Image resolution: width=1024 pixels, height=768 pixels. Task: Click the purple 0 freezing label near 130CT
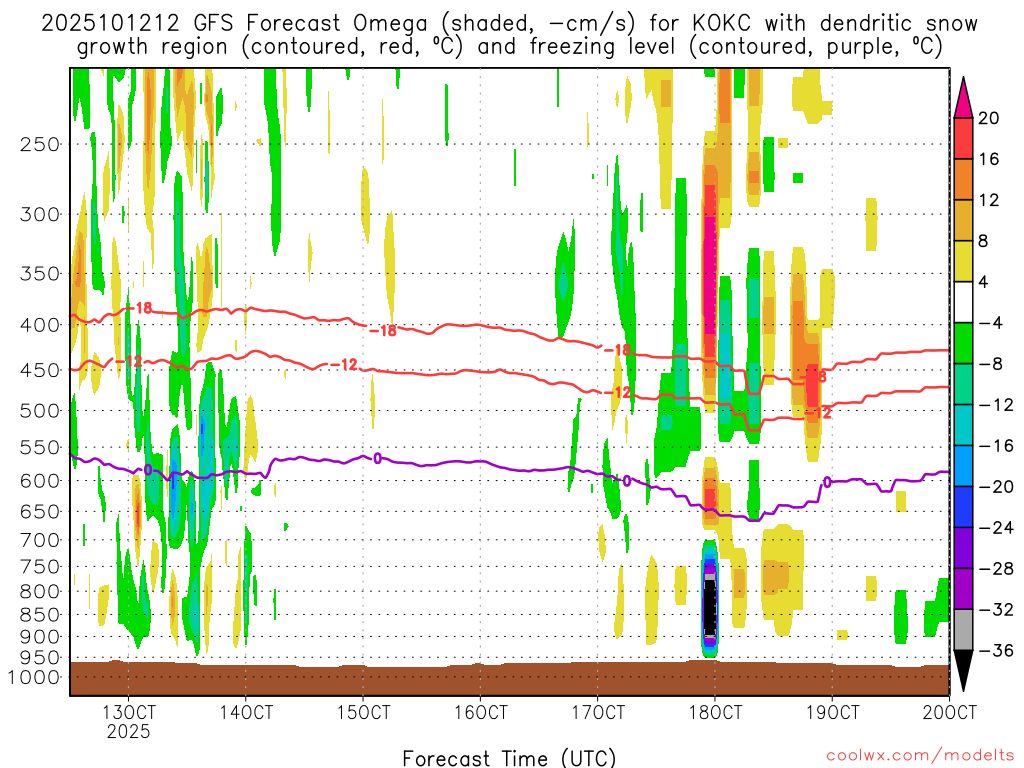(x=148, y=470)
